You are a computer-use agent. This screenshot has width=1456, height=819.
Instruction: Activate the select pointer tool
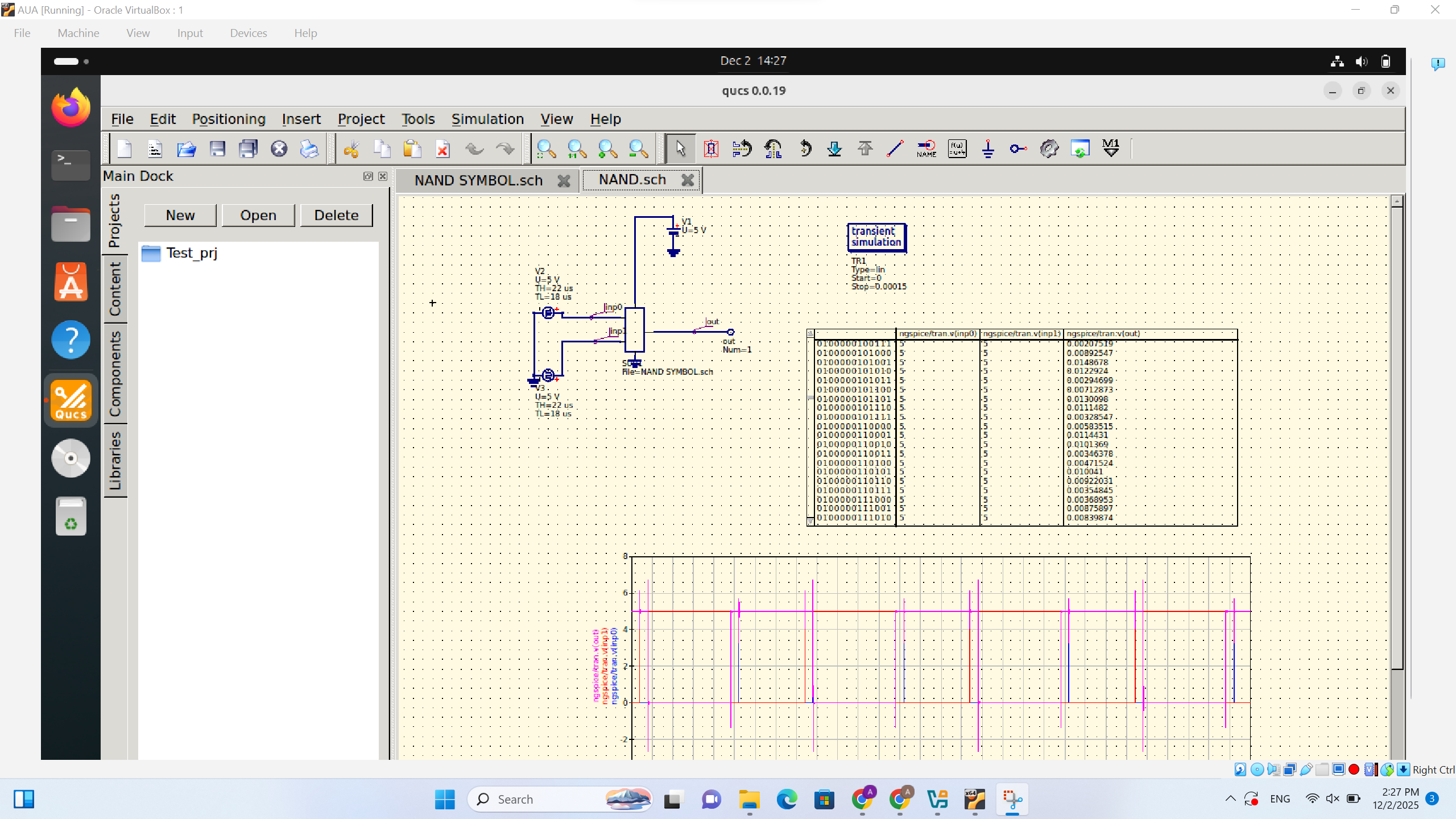(681, 149)
